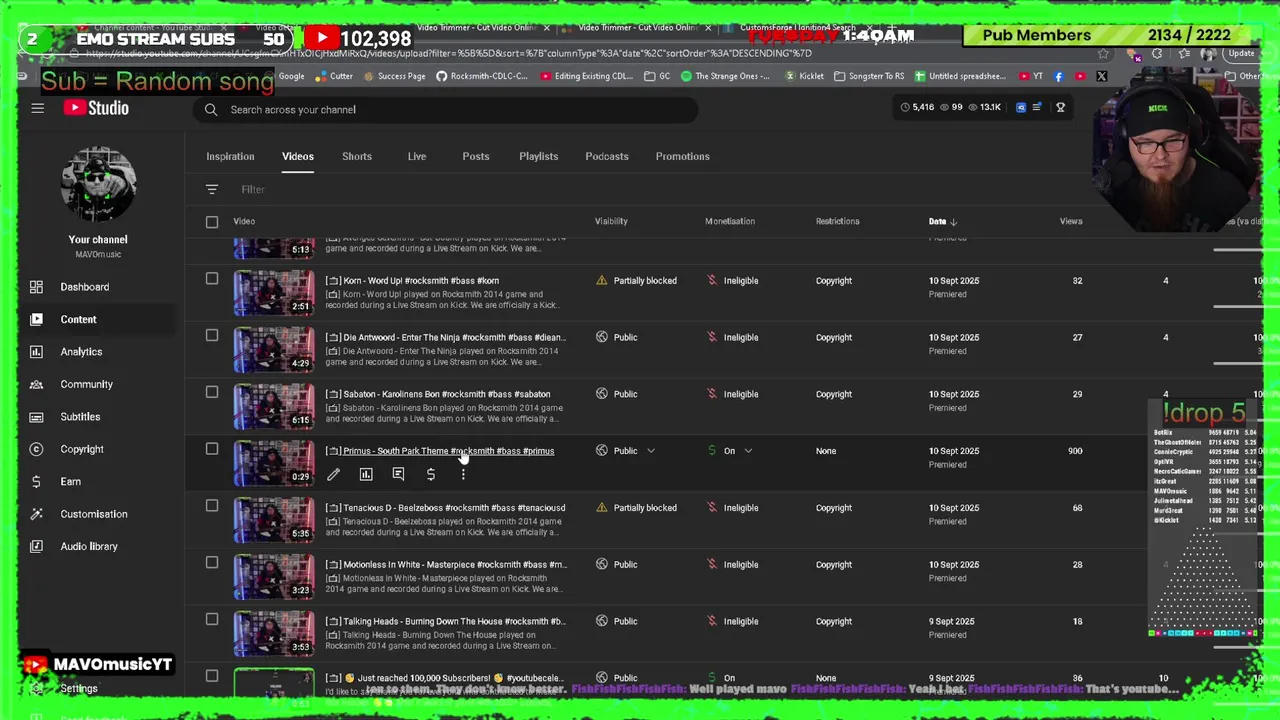Open the Songsterr To RS bookmark
Screen dimensions: 1280x720
(x=868, y=76)
